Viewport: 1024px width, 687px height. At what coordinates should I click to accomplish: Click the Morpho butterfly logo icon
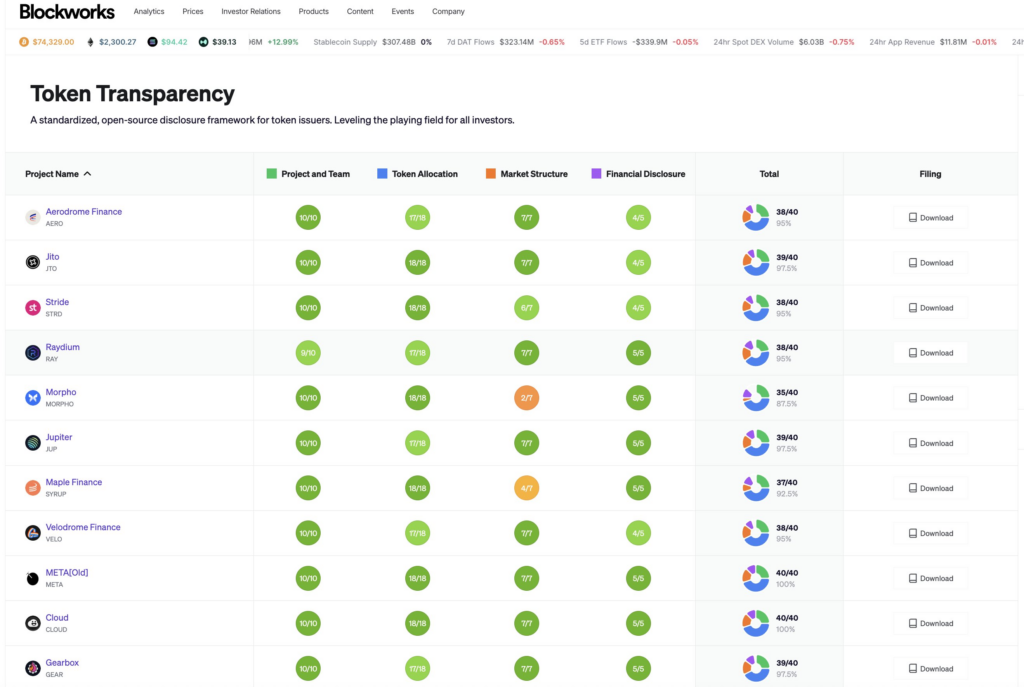(x=32, y=397)
